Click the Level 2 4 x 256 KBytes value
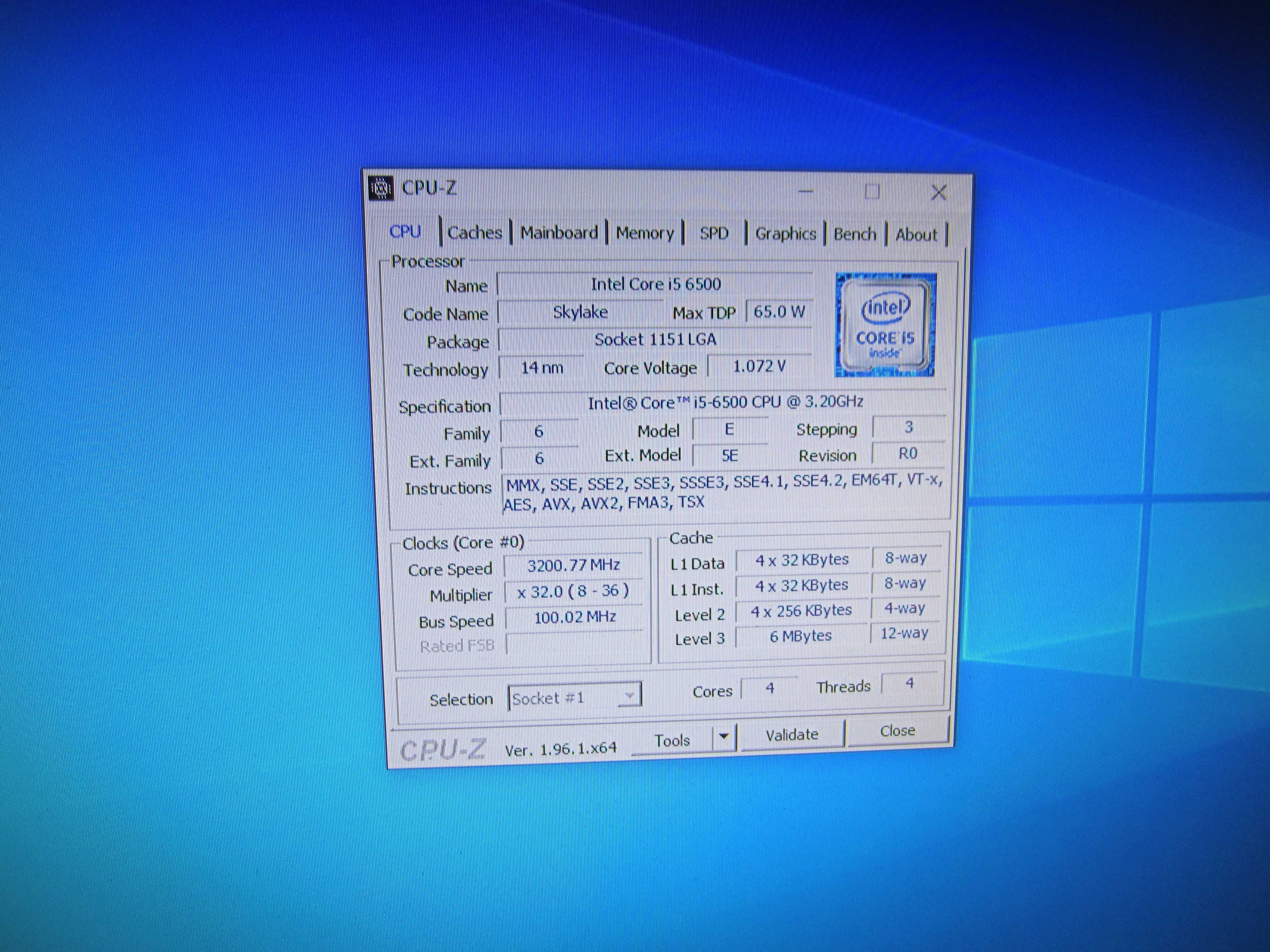This screenshot has height=952, width=1270. pyautogui.click(x=802, y=611)
